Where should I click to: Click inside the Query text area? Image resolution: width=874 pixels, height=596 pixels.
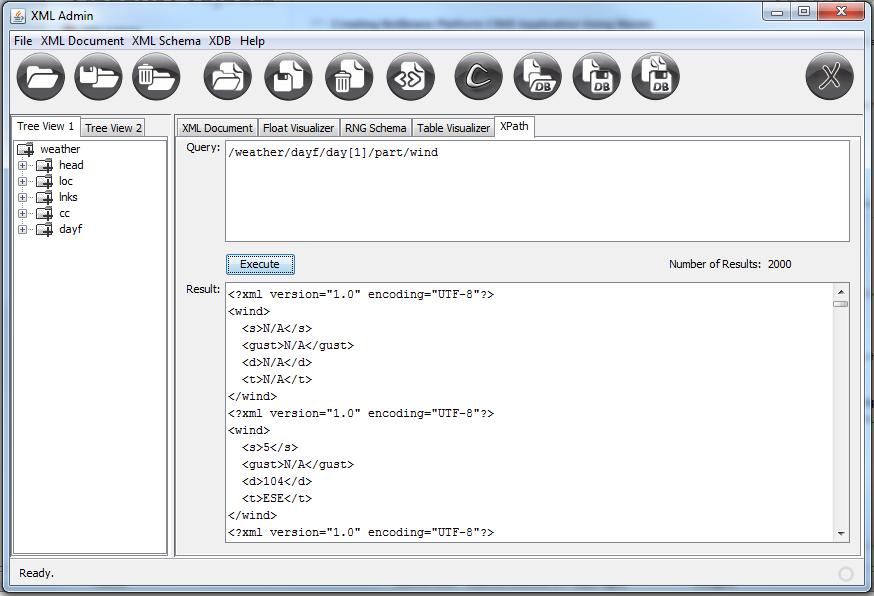coord(537,191)
